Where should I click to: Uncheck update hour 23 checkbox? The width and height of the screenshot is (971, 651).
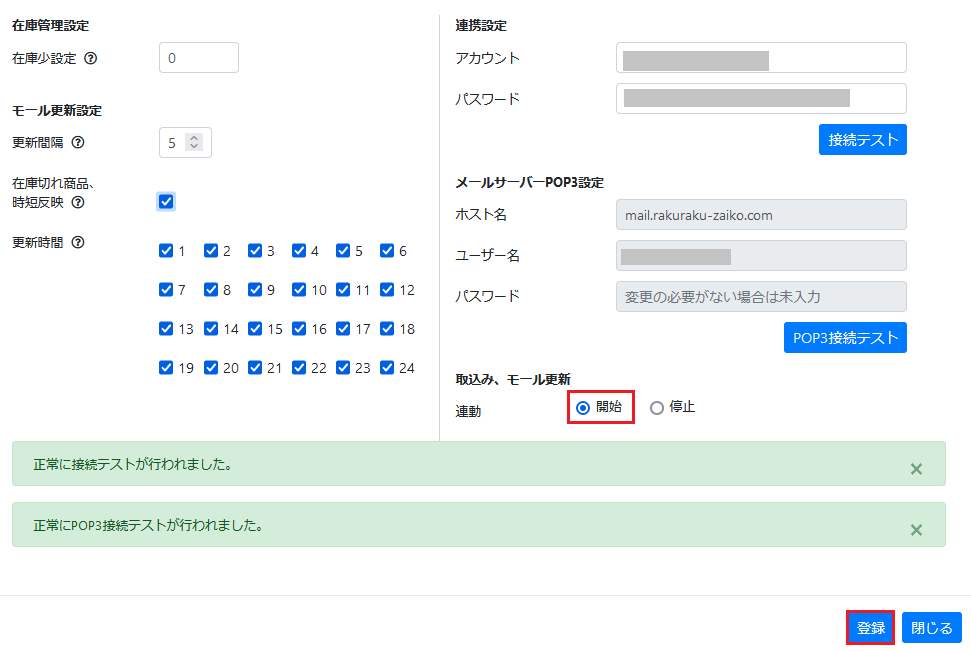pyautogui.click(x=342, y=367)
